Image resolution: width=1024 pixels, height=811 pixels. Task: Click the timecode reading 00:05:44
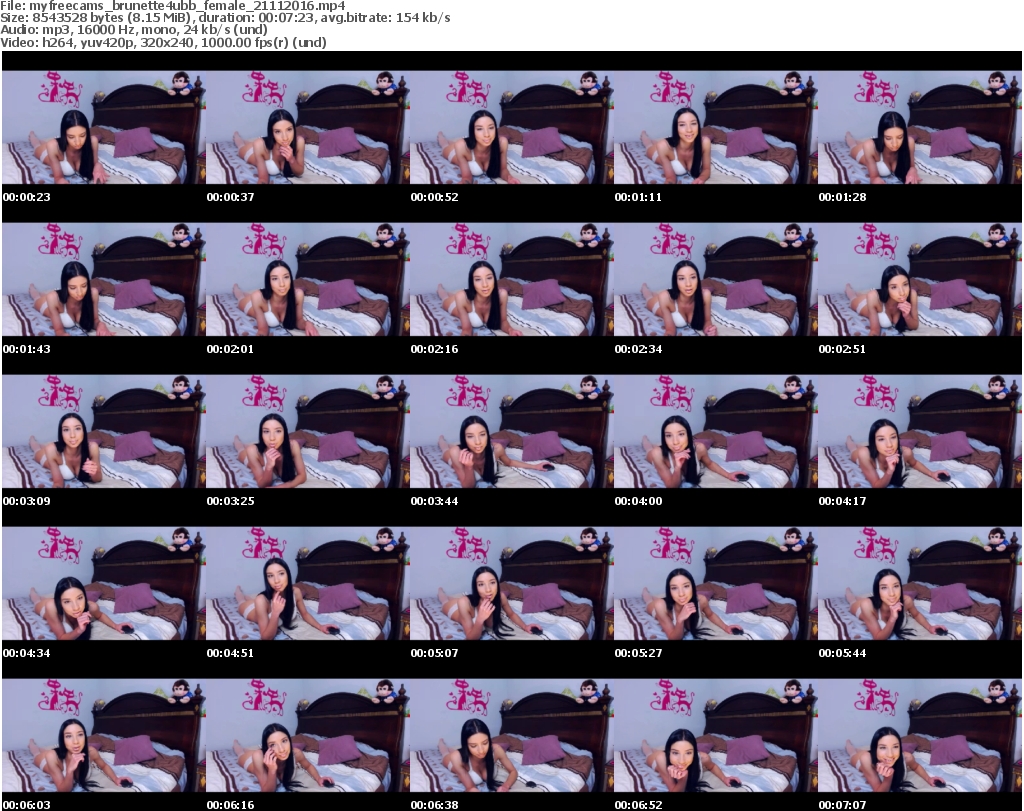[842, 653]
